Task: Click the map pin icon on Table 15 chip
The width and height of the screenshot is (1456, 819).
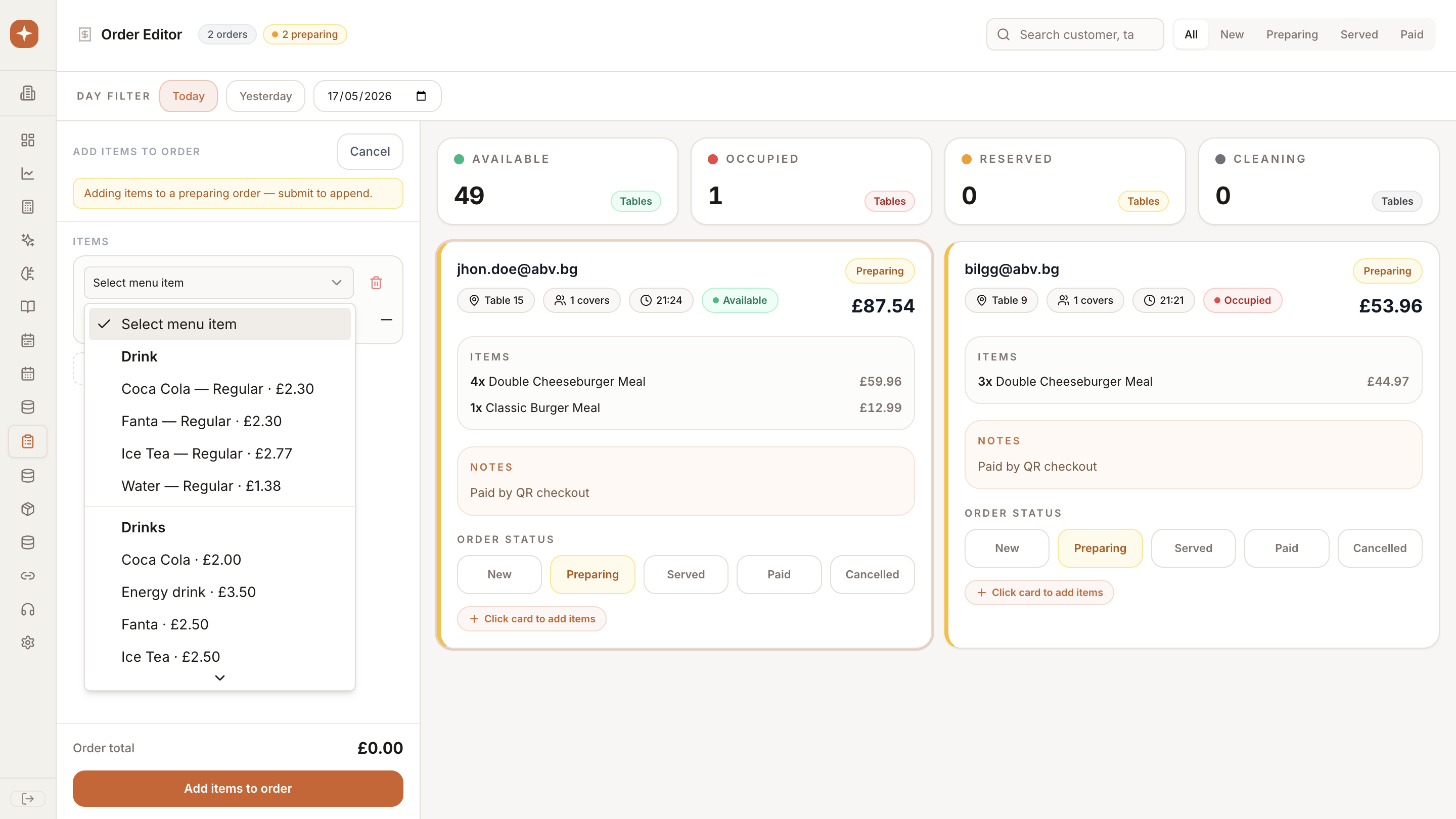Action: click(474, 300)
